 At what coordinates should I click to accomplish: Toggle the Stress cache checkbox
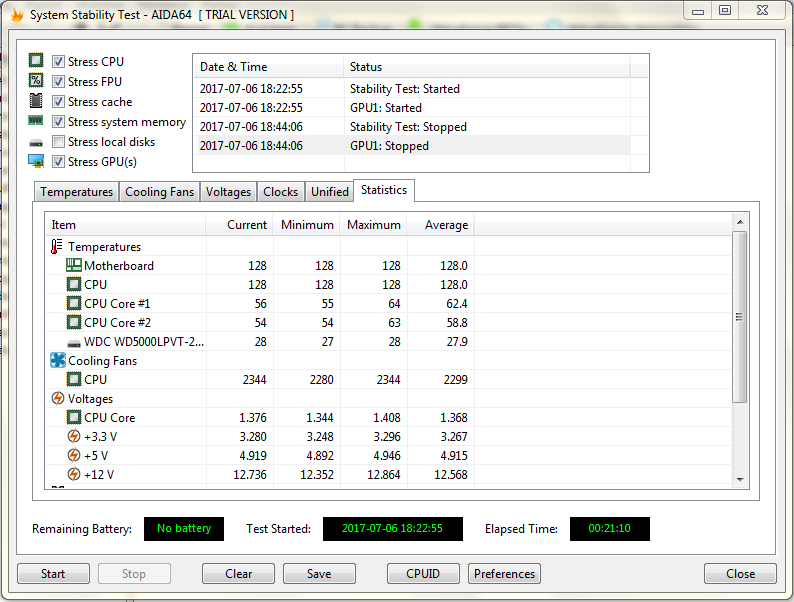coord(58,101)
